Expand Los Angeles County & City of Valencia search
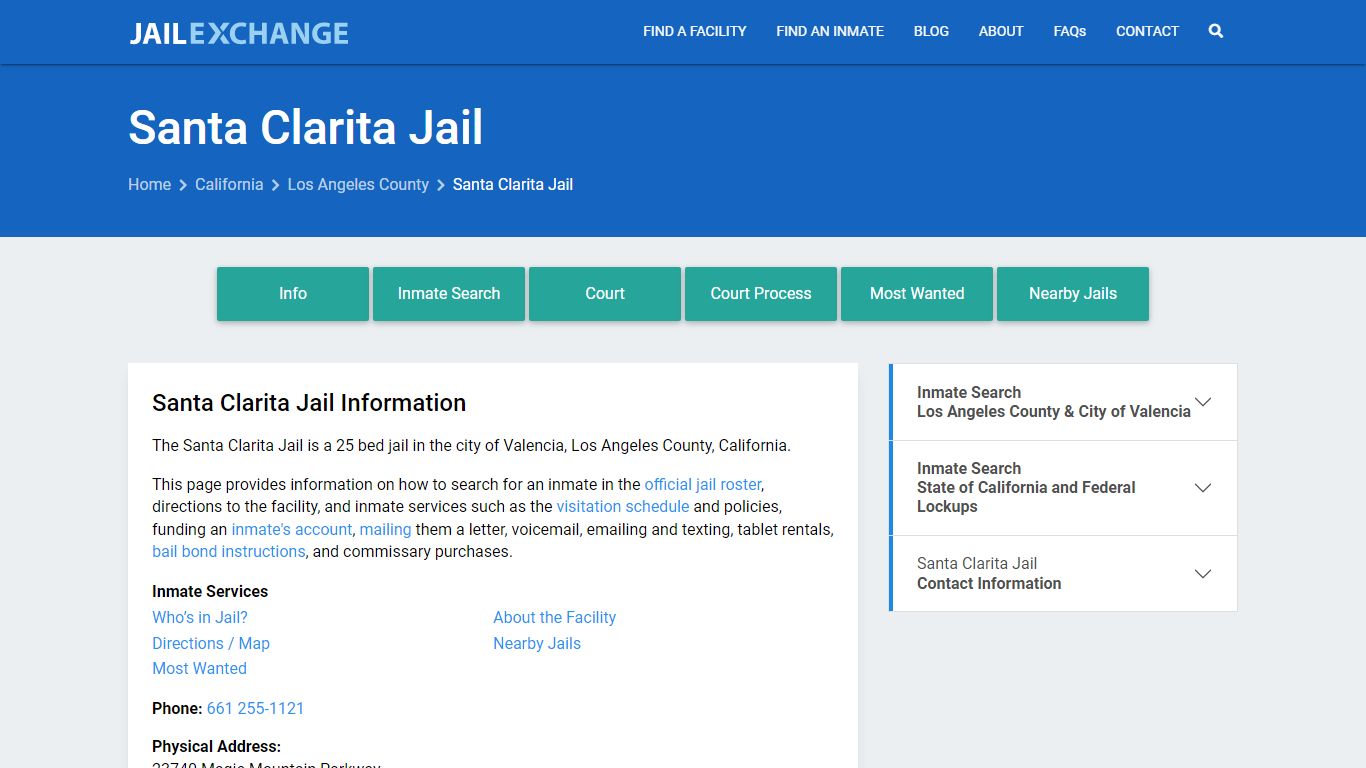Viewport: 1366px width, 768px height. (1064, 402)
